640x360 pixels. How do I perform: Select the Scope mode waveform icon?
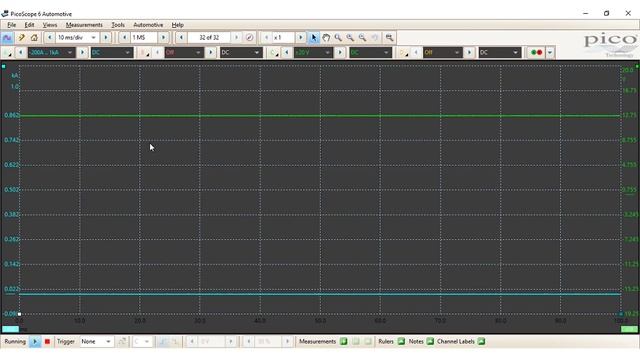click(7, 38)
